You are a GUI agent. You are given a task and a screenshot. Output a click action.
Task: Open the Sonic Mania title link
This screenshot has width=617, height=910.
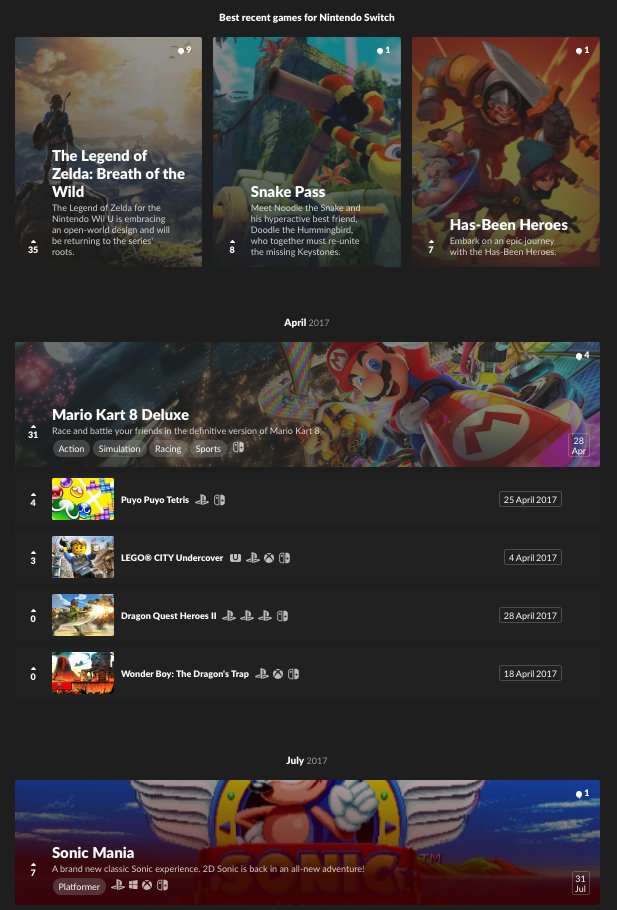point(93,853)
